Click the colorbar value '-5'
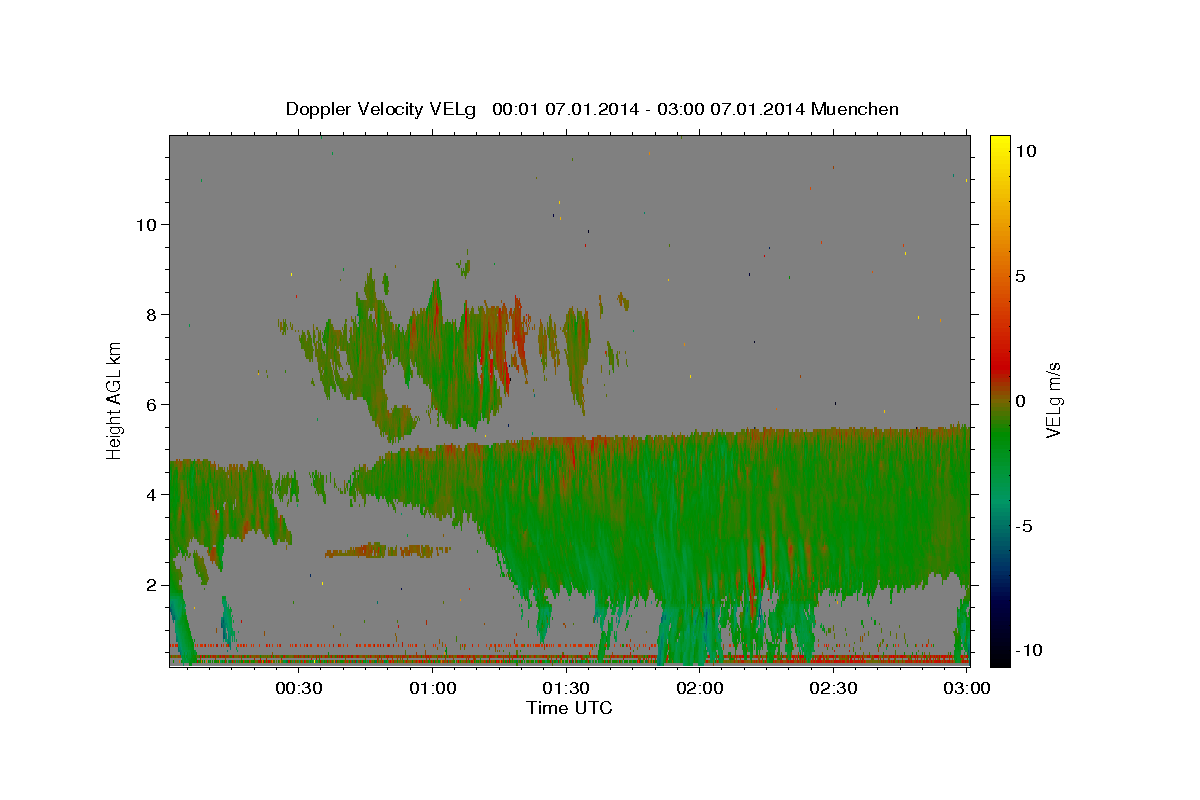Screen dimensions: 1200x800 coord(1024,526)
